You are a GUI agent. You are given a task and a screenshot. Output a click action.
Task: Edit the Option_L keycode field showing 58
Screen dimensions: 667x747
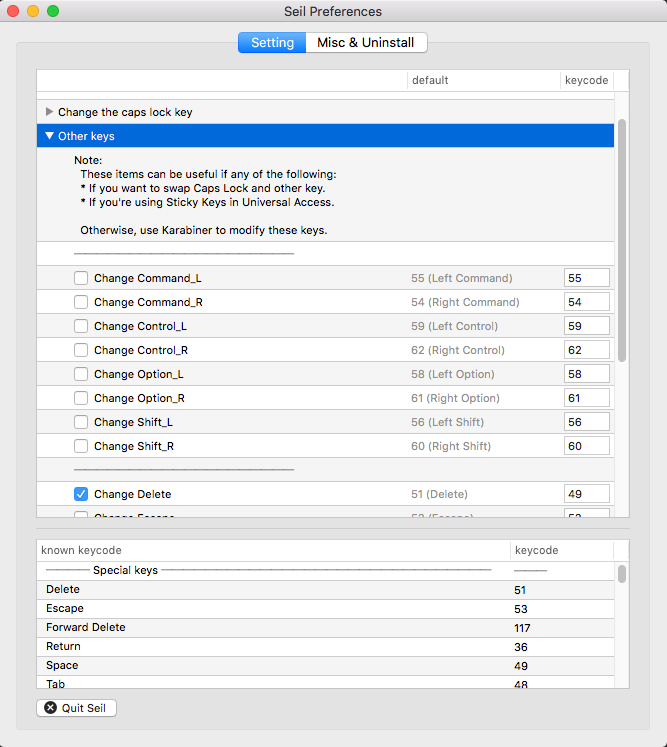click(586, 374)
